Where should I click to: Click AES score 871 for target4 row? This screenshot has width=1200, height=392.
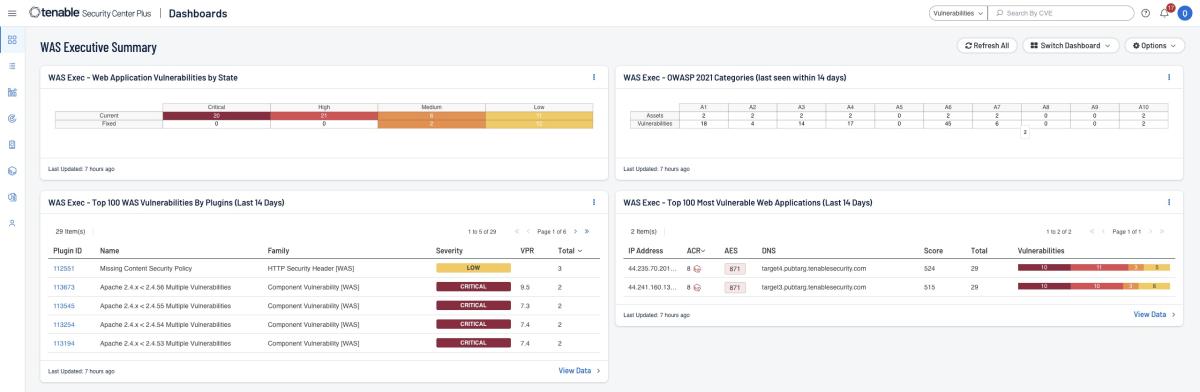tap(734, 269)
